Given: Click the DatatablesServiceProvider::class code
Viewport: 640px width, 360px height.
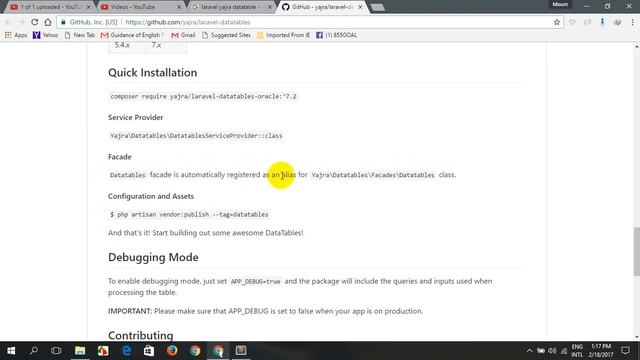Looking at the screenshot, I should 196,136.
